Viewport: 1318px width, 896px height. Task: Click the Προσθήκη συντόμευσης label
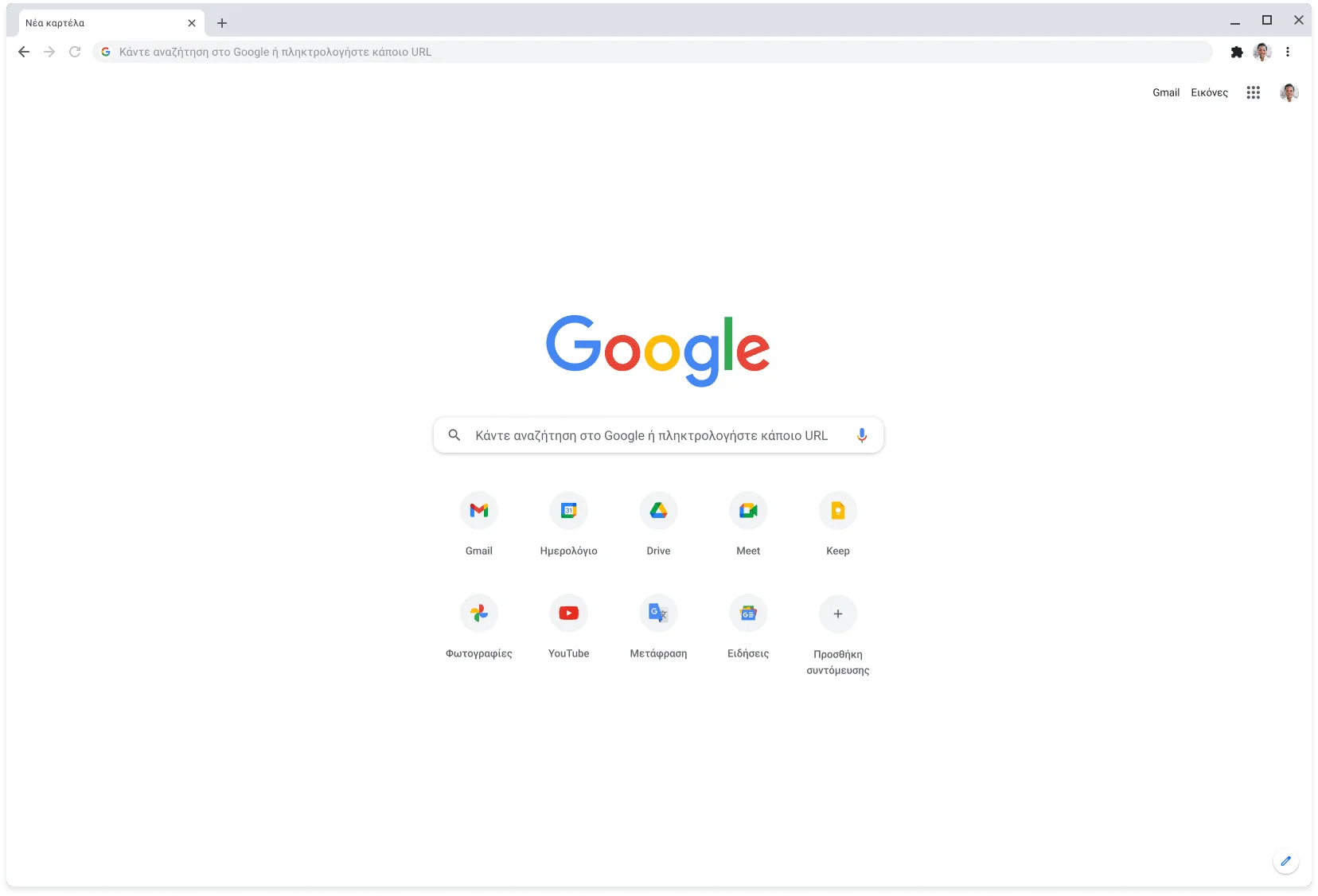838,662
